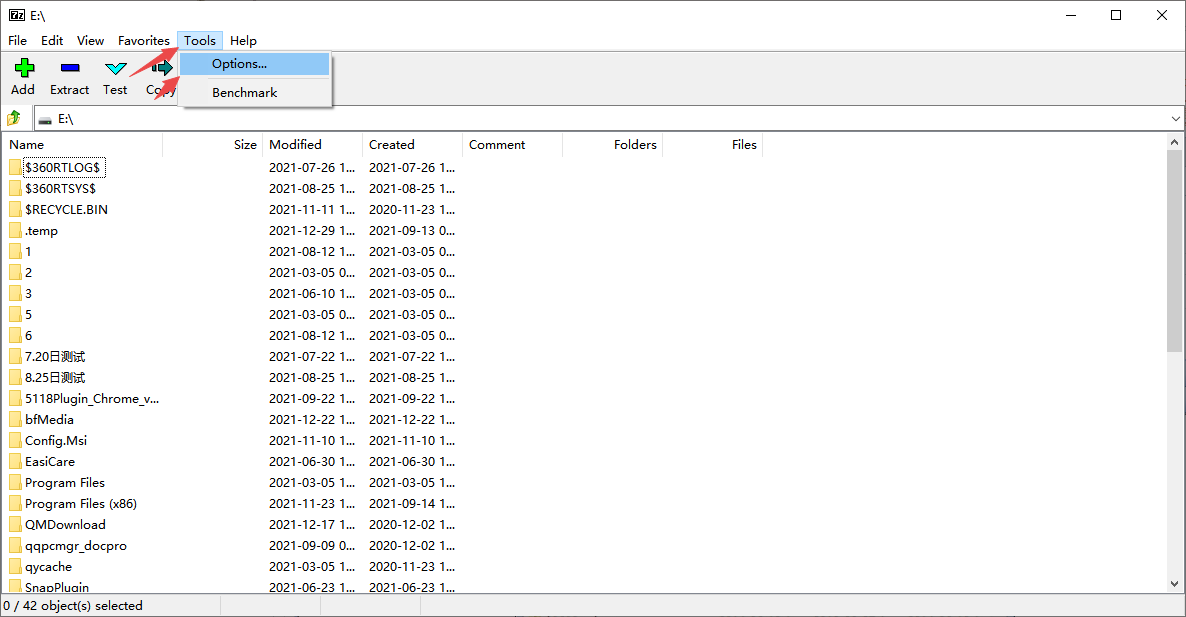This screenshot has width=1186, height=617.
Task: Click the drive icon beside E:\ in address bar
Action: 46,118
